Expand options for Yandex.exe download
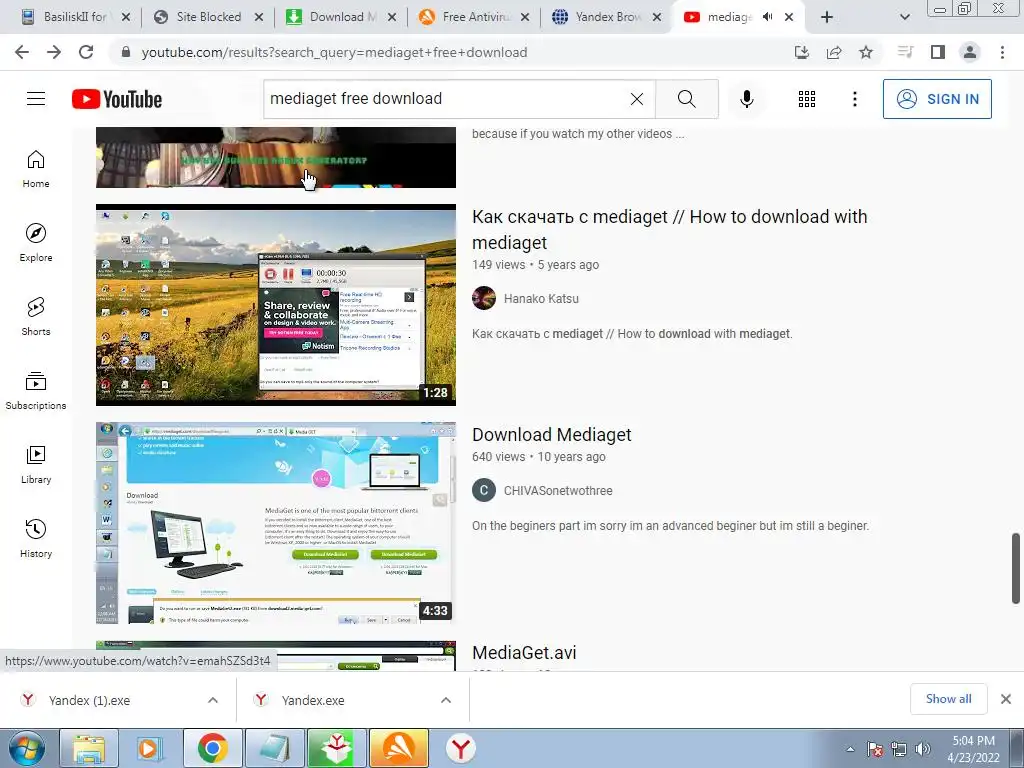The image size is (1024, 768). [x=446, y=700]
